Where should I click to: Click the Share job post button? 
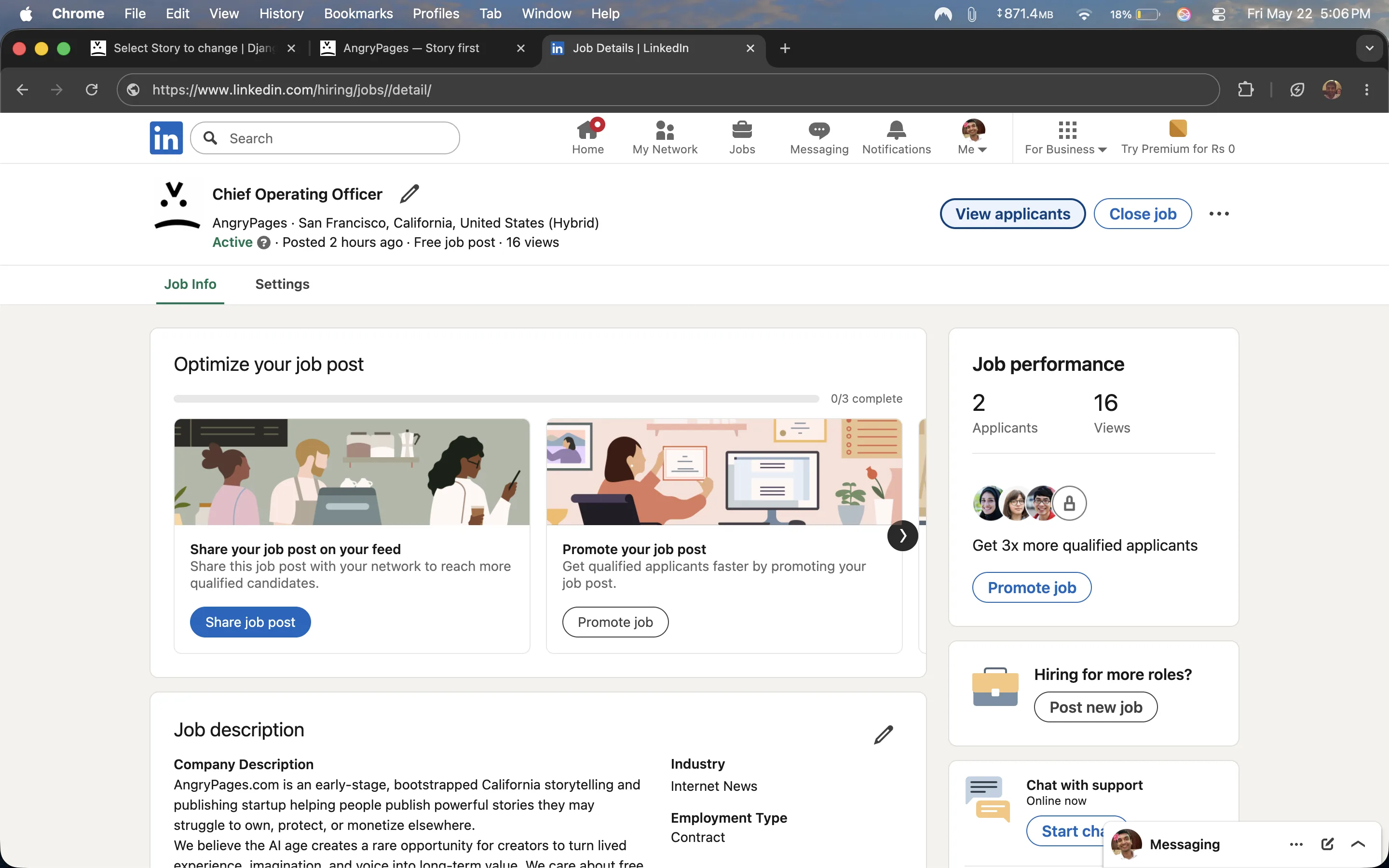pos(250,622)
